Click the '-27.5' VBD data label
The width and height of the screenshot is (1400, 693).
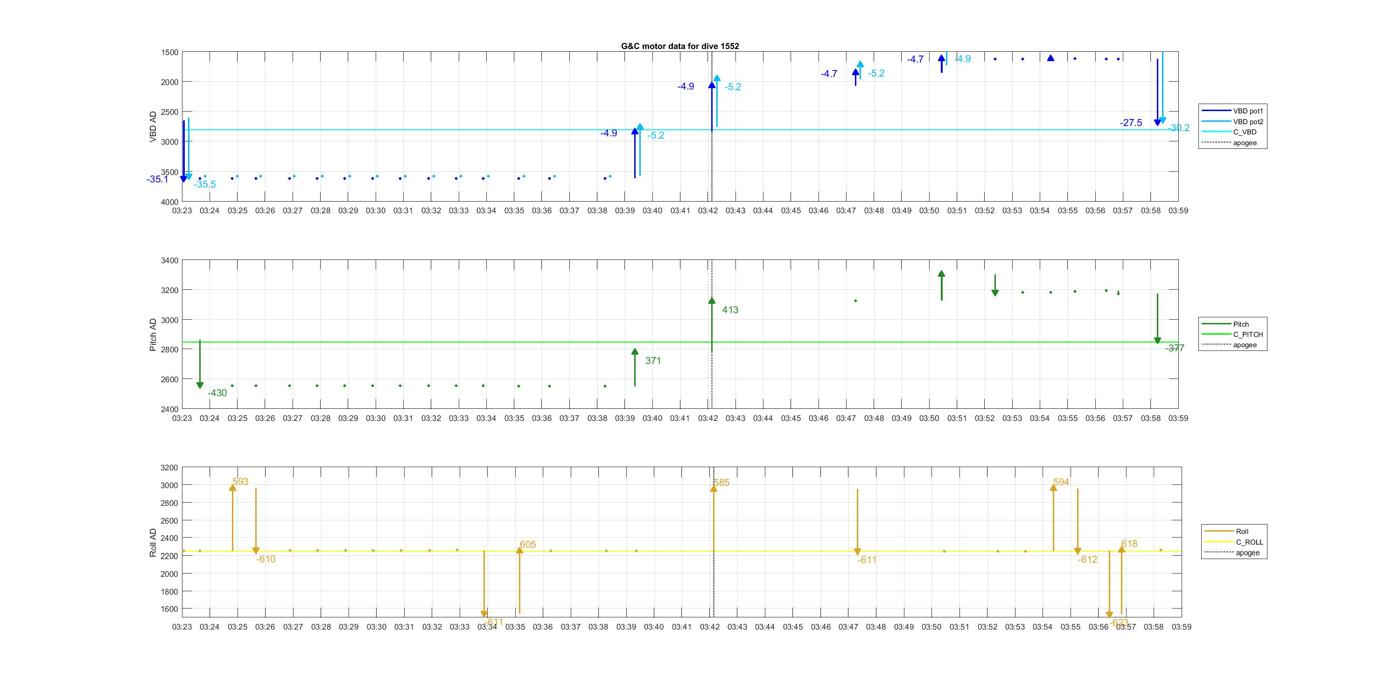(1131, 123)
